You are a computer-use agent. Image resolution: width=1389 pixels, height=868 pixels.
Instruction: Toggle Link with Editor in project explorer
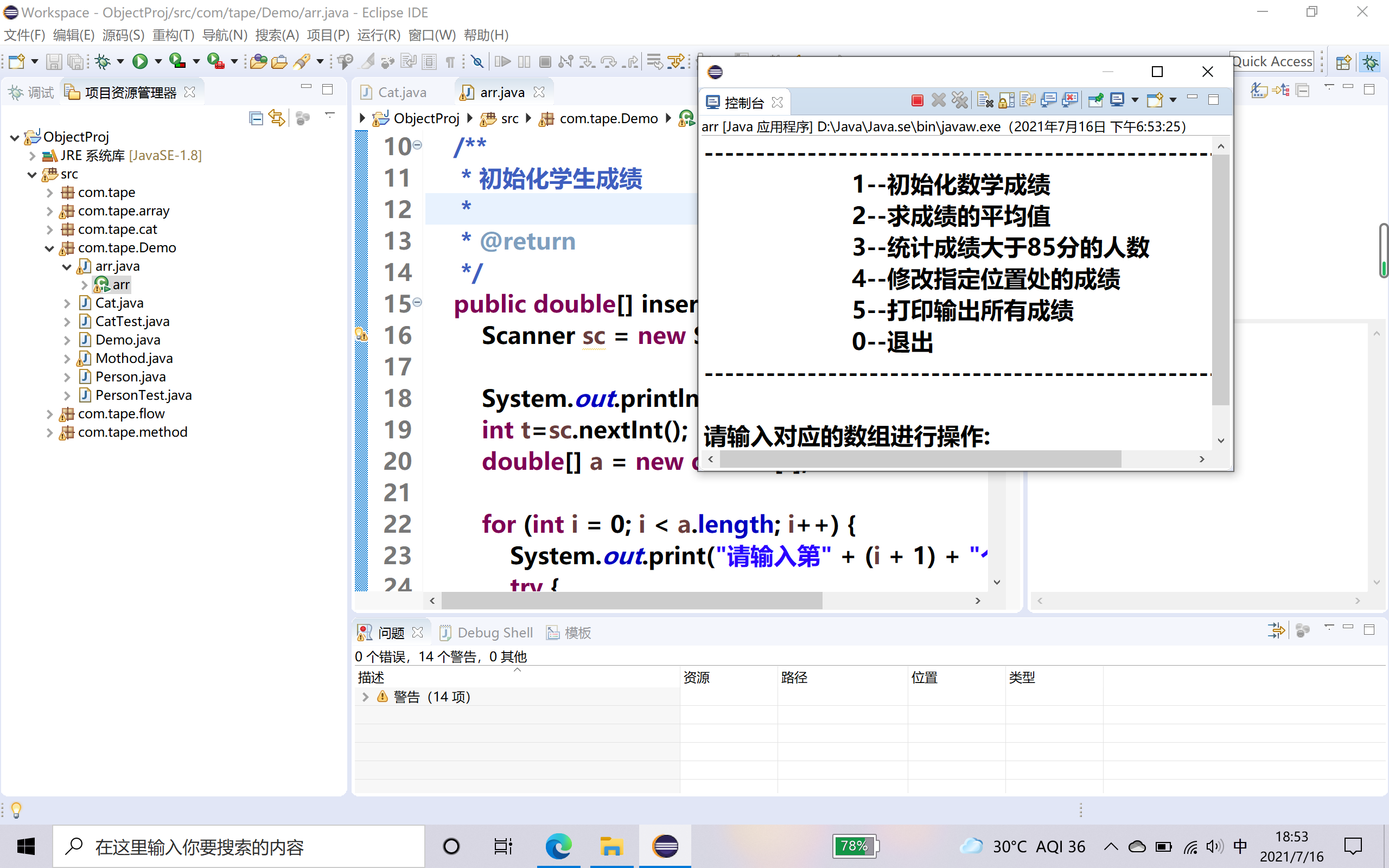(x=277, y=118)
